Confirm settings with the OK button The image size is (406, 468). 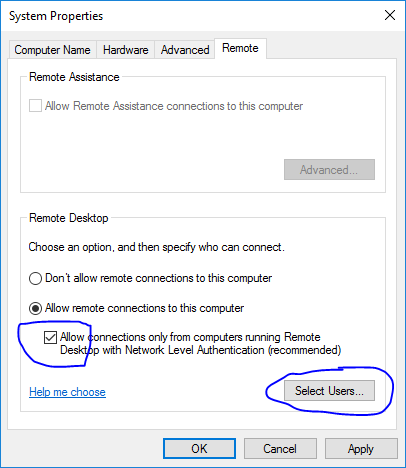pos(199,449)
